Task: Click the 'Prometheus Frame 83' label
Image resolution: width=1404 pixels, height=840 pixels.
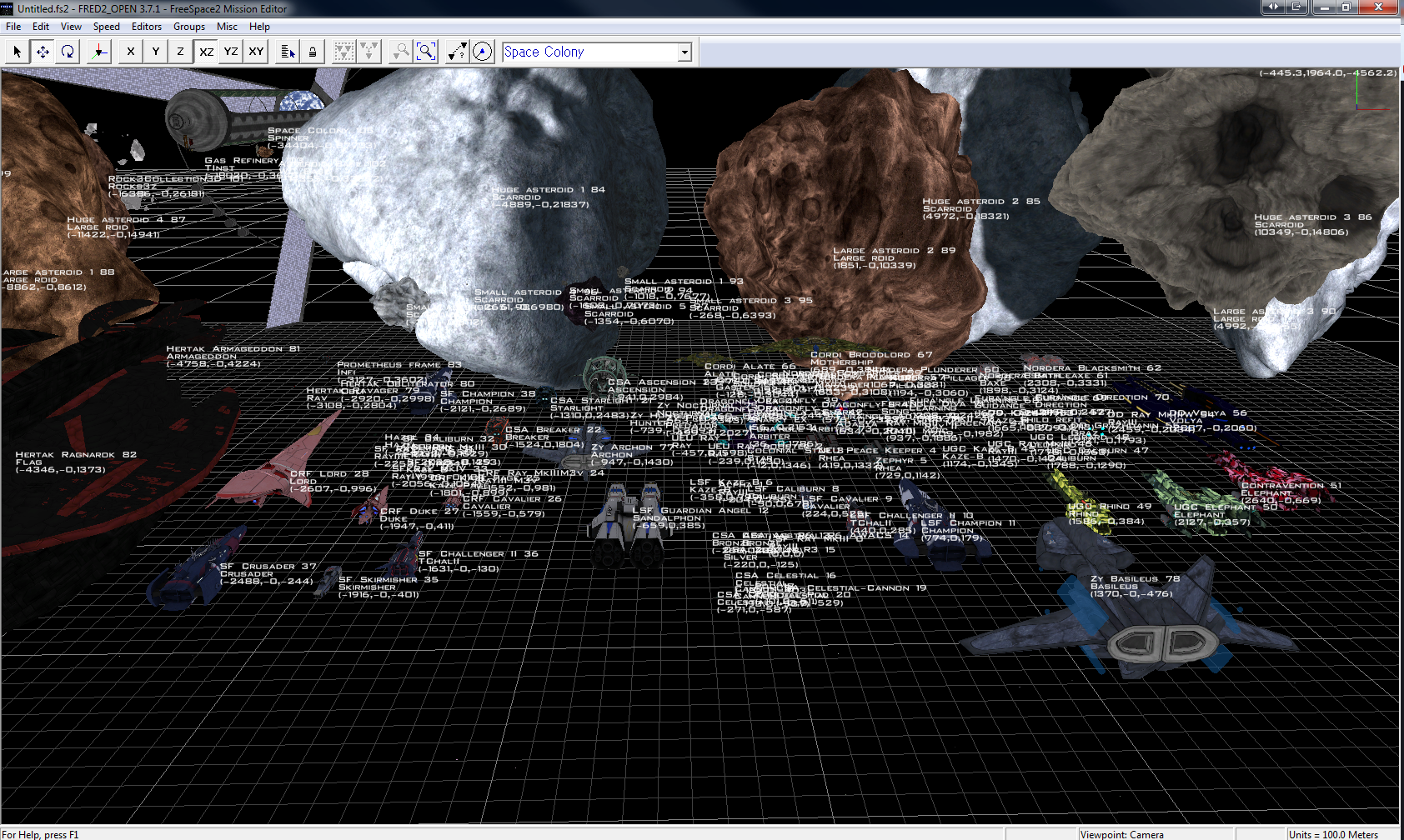Action: coord(399,365)
